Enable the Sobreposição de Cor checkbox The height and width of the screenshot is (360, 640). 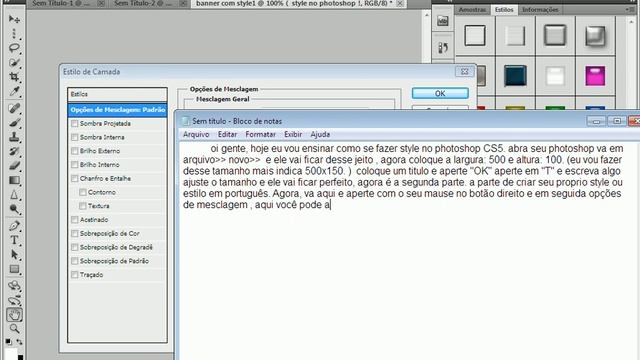pos(75,233)
